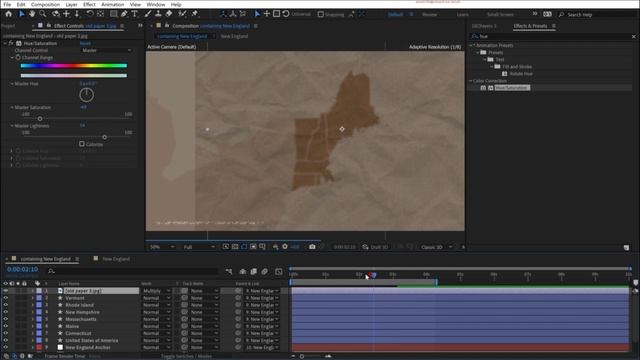
Task: Open the viewer magnification 50% dropdown
Action: [162, 247]
